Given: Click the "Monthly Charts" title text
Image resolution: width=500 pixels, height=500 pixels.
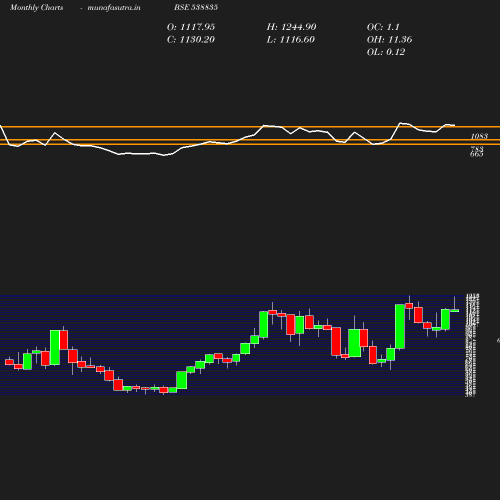Looking at the screenshot, I should tap(37, 8).
